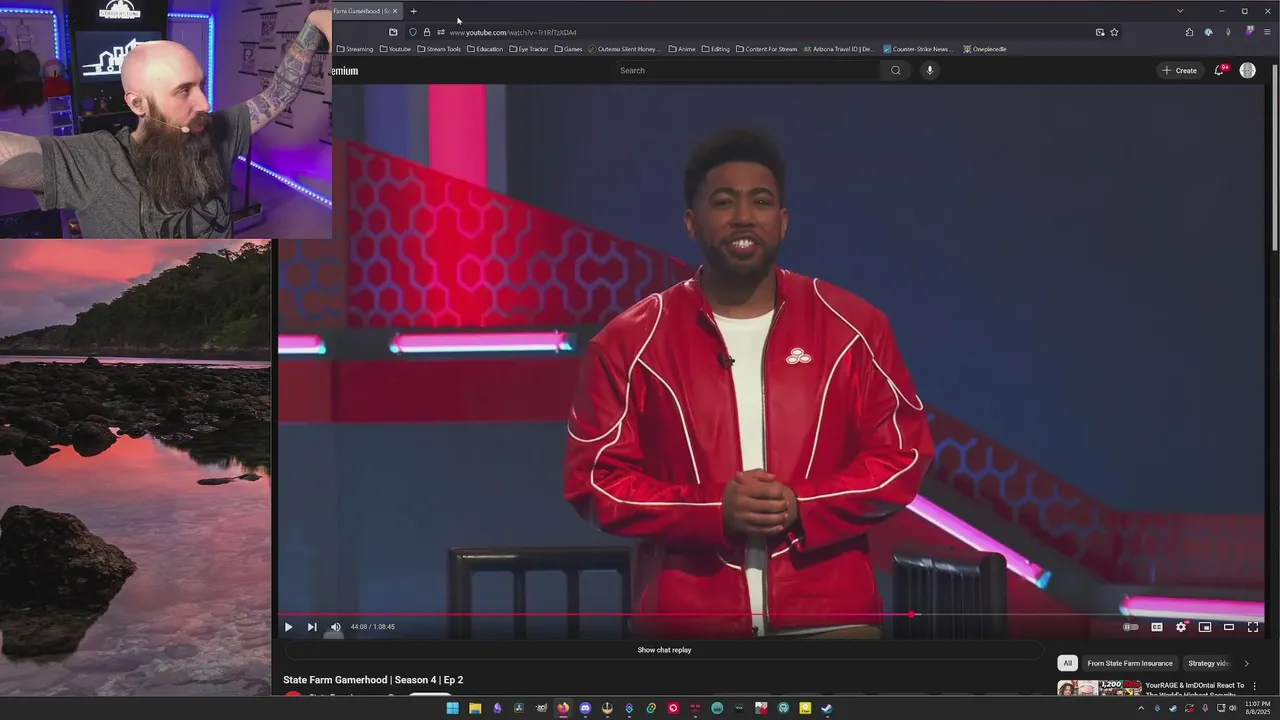The height and width of the screenshot is (720, 1280).
Task: List all tabs dropdown arrow
Action: (1180, 11)
